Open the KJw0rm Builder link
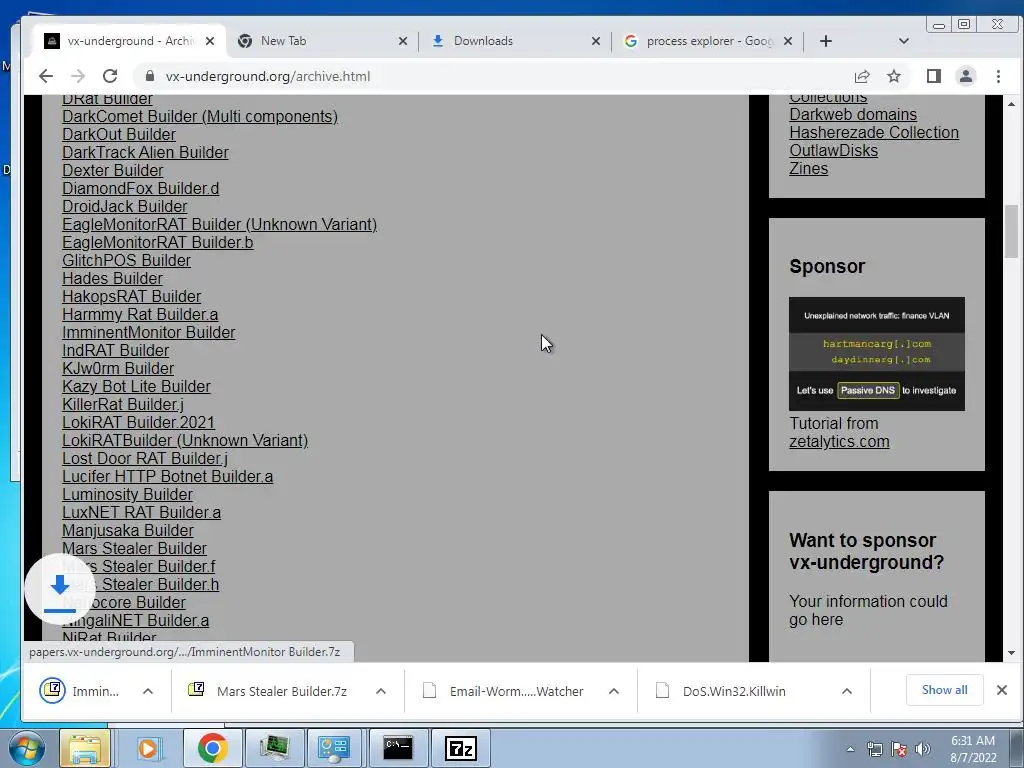 coord(118,368)
